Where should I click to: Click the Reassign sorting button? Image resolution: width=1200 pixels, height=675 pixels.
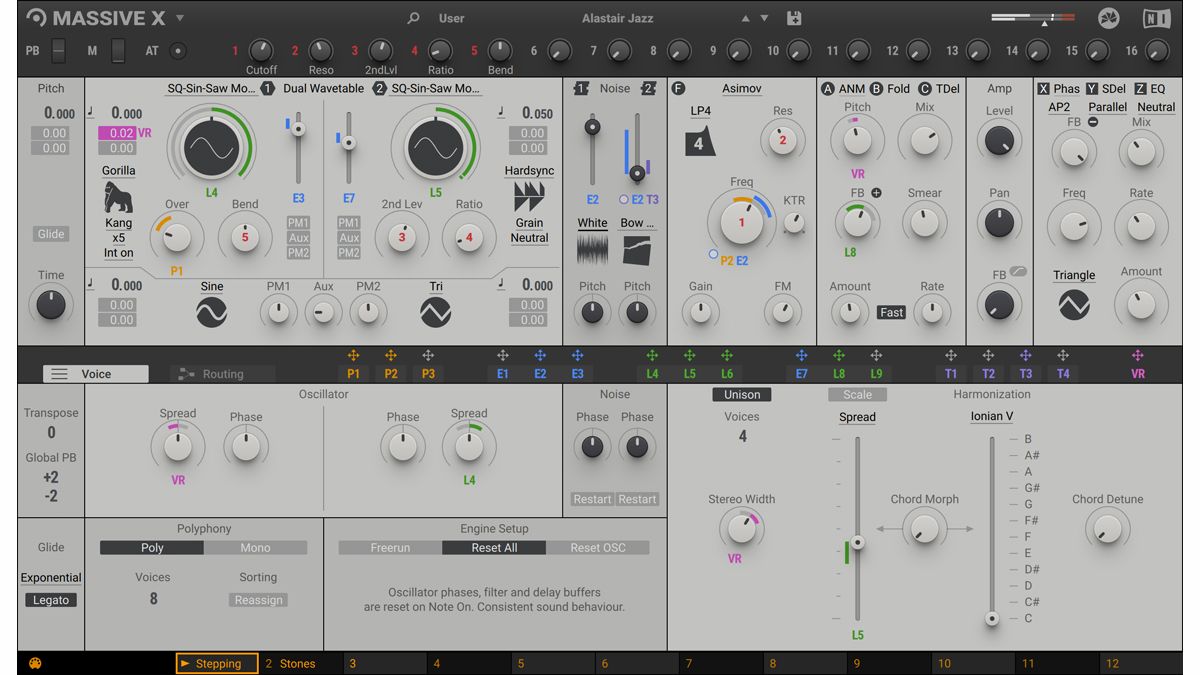point(258,600)
